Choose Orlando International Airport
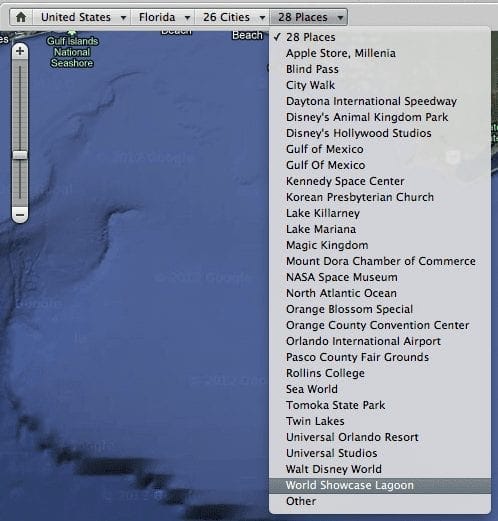498x521 pixels. tap(380, 341)
